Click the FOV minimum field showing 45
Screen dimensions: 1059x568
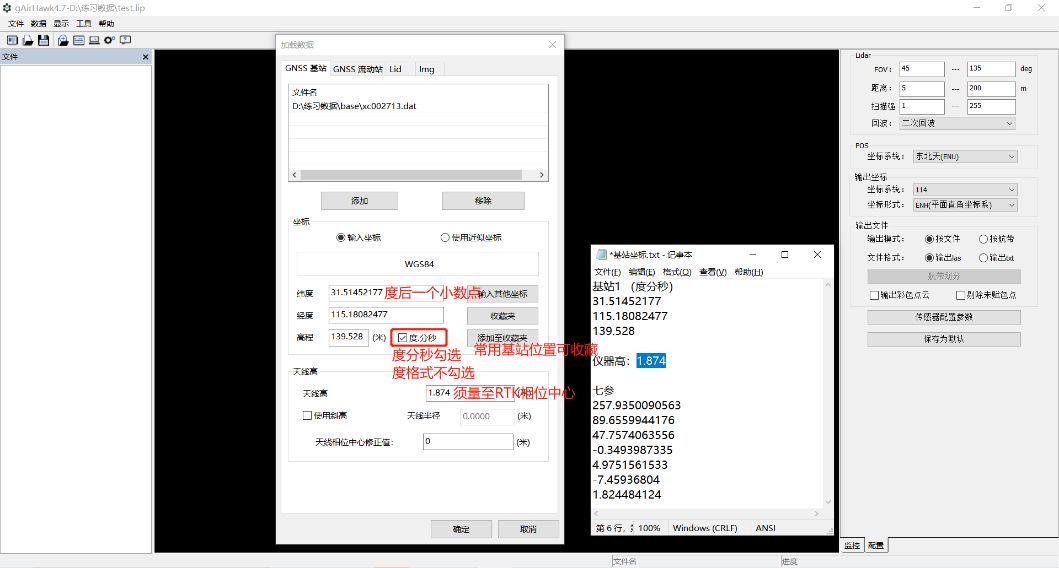(921, 69)
